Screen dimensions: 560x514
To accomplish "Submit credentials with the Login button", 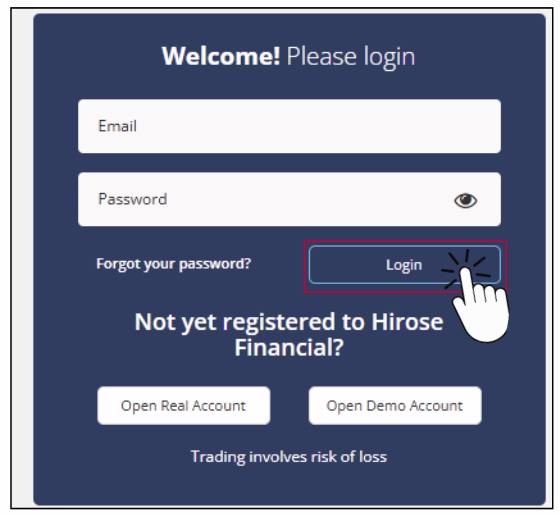I will click(405, 265).
